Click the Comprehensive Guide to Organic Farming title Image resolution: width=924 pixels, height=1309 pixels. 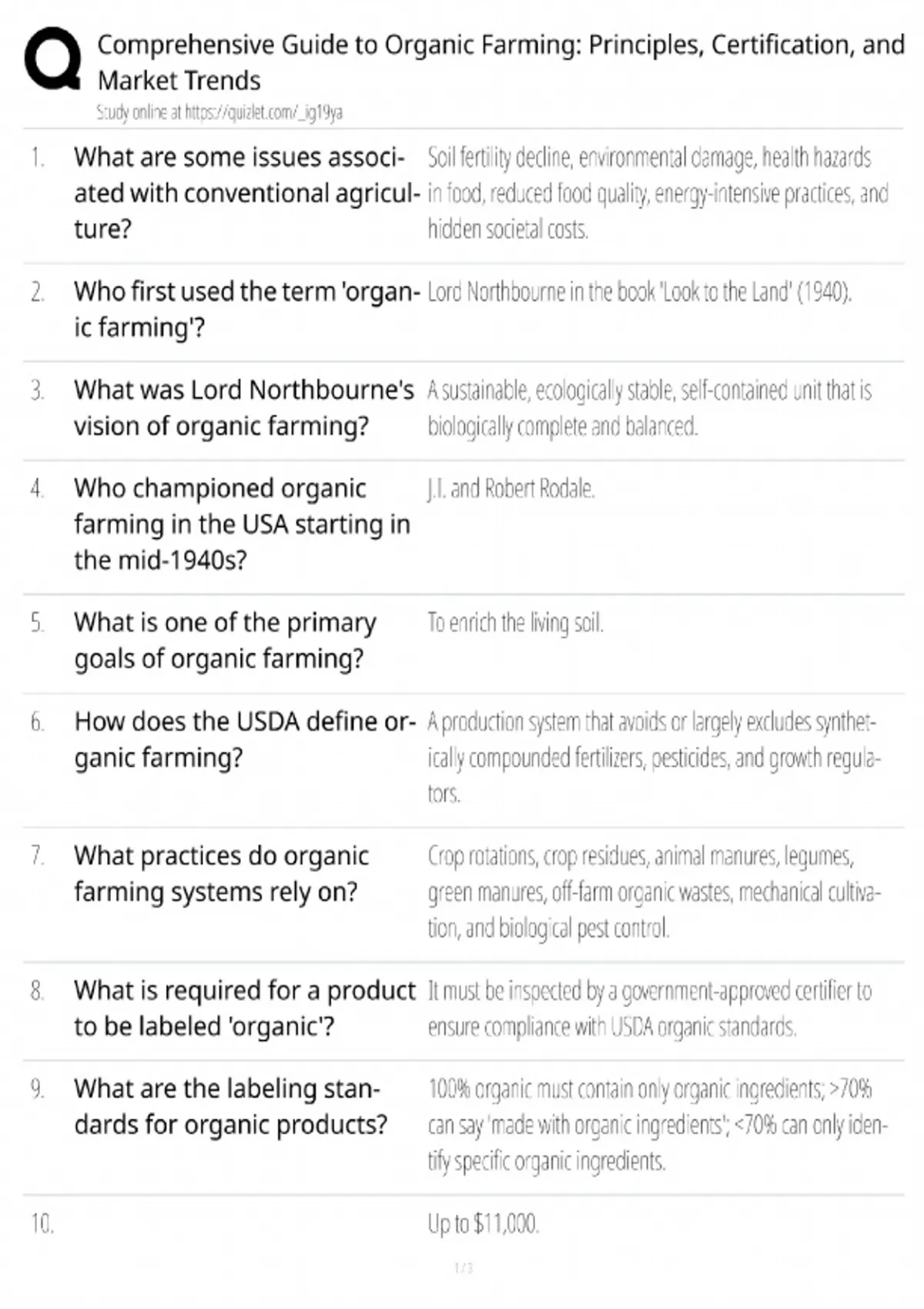500,62
